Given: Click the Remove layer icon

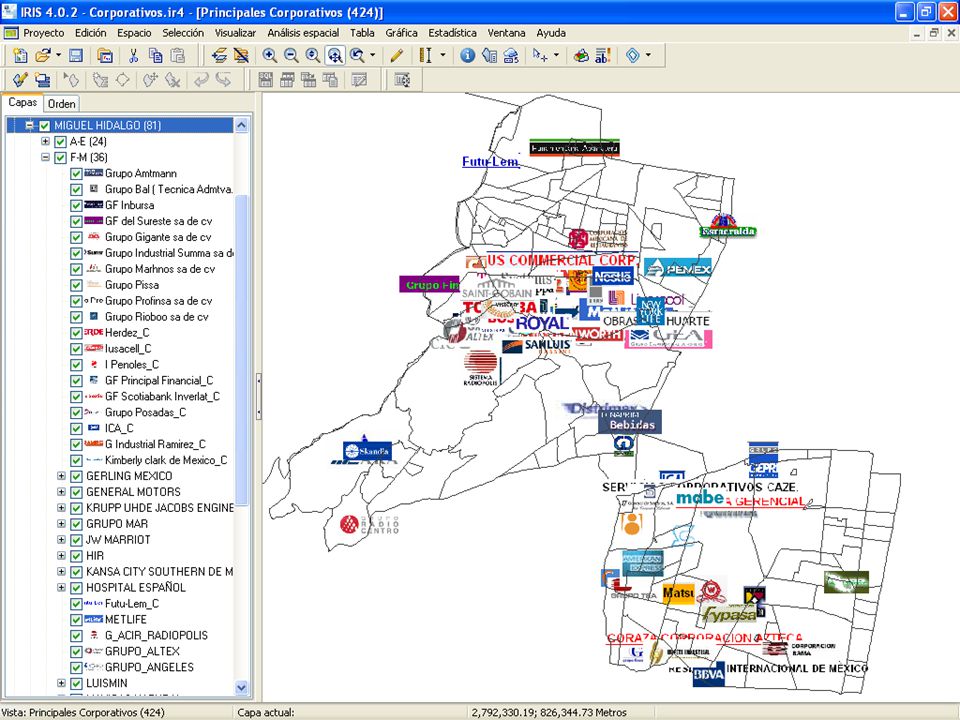Looking at the screenshot, I should click(x=241, y=56).
